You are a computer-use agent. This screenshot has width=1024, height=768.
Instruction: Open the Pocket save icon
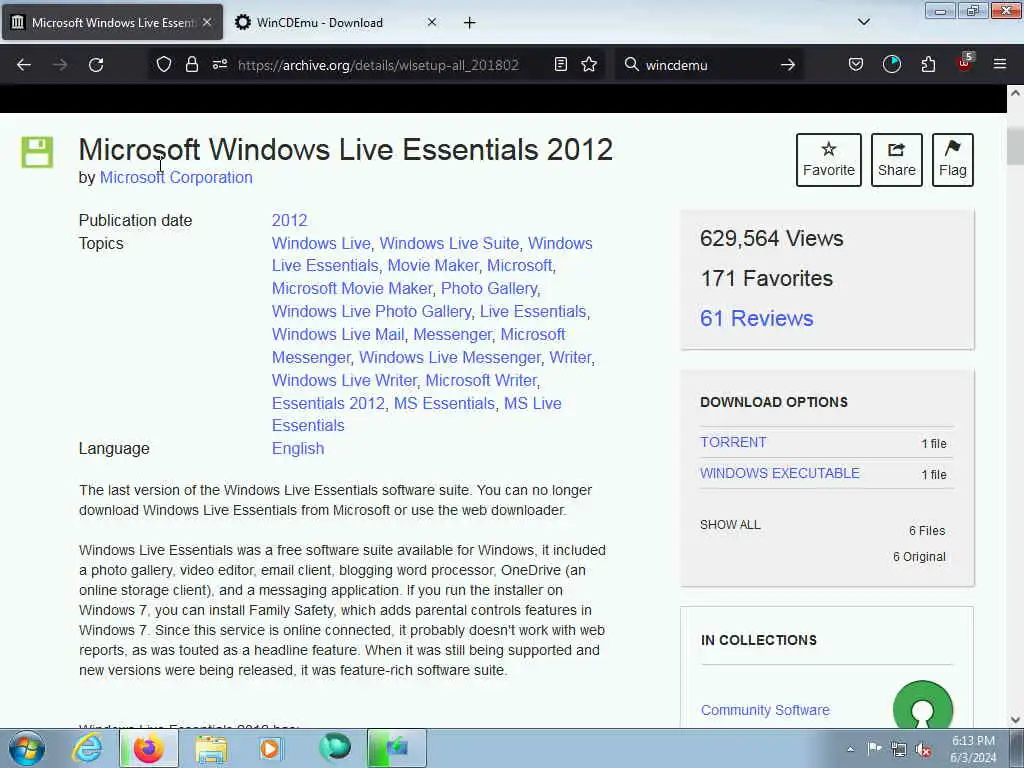point(856,64)
